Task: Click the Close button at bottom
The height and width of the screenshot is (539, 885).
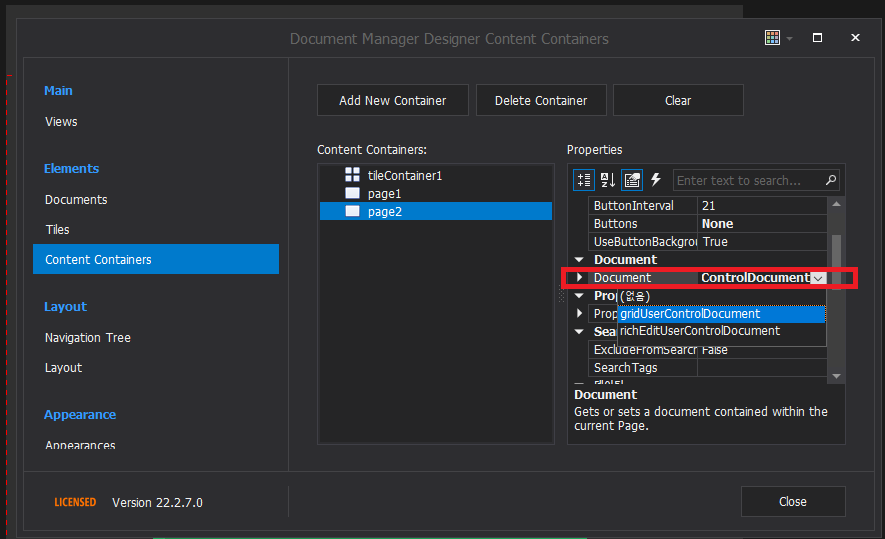Action: (x=793, y=501)
